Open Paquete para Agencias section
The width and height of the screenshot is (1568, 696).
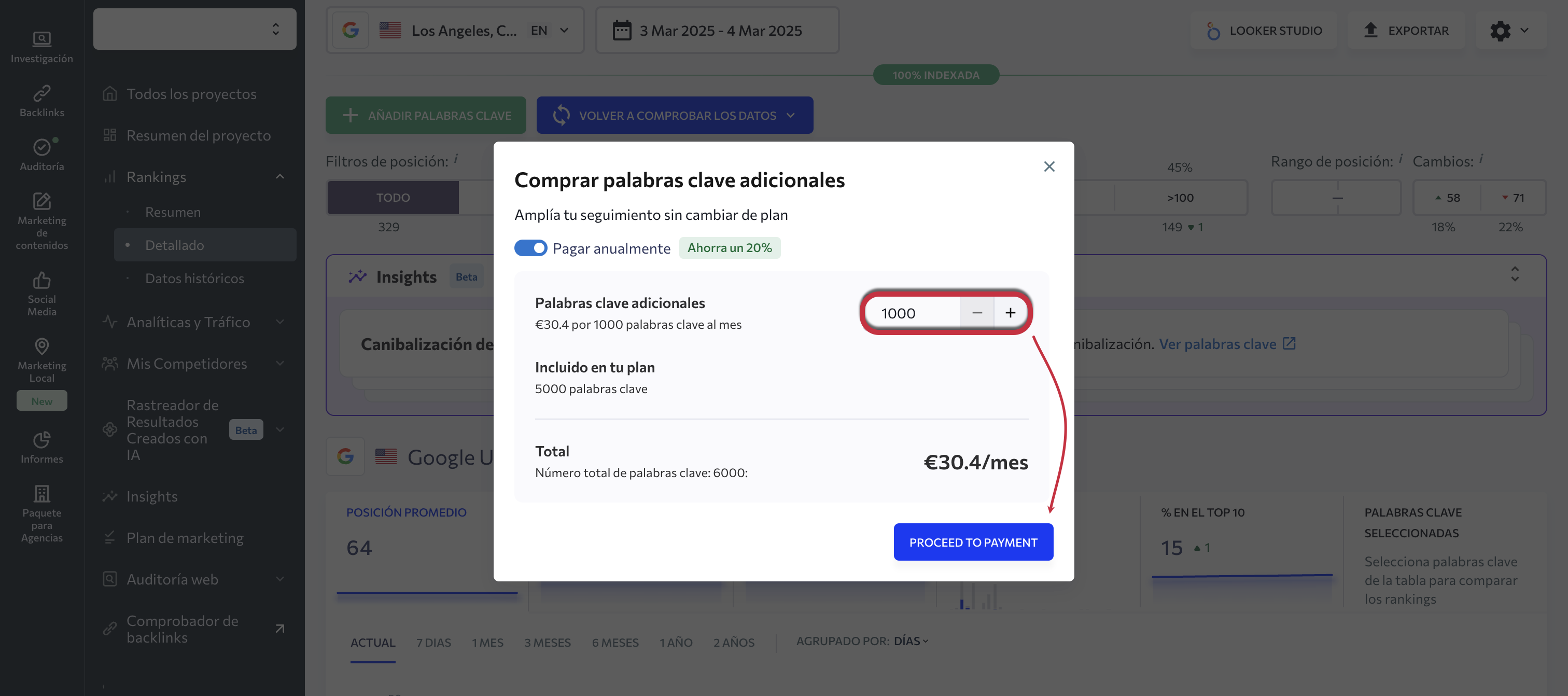(41, 513)
